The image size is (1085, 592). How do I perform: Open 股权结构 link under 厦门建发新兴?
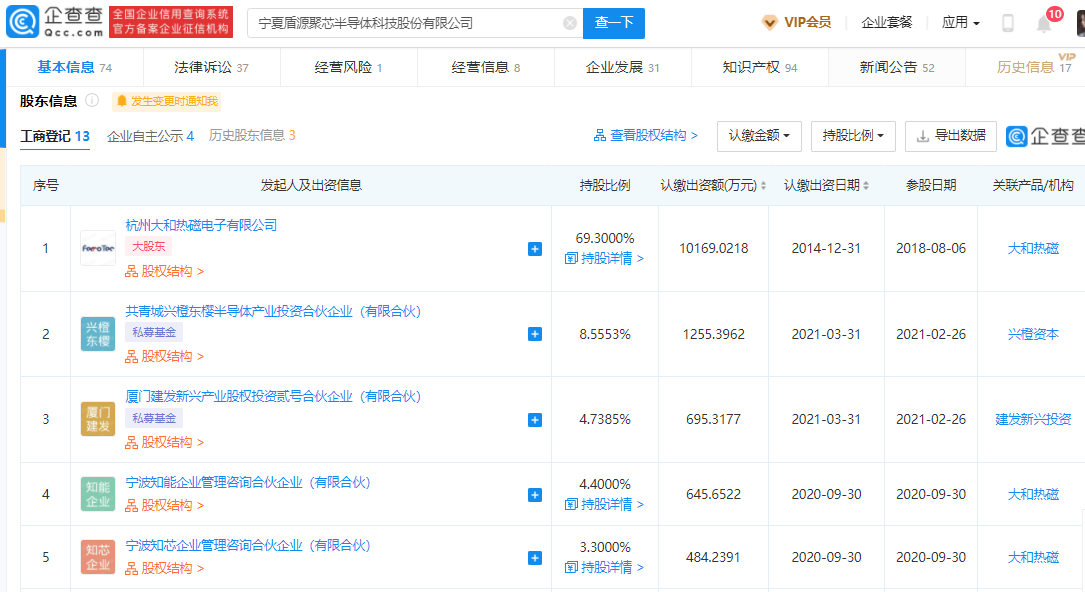pos(165,442)
